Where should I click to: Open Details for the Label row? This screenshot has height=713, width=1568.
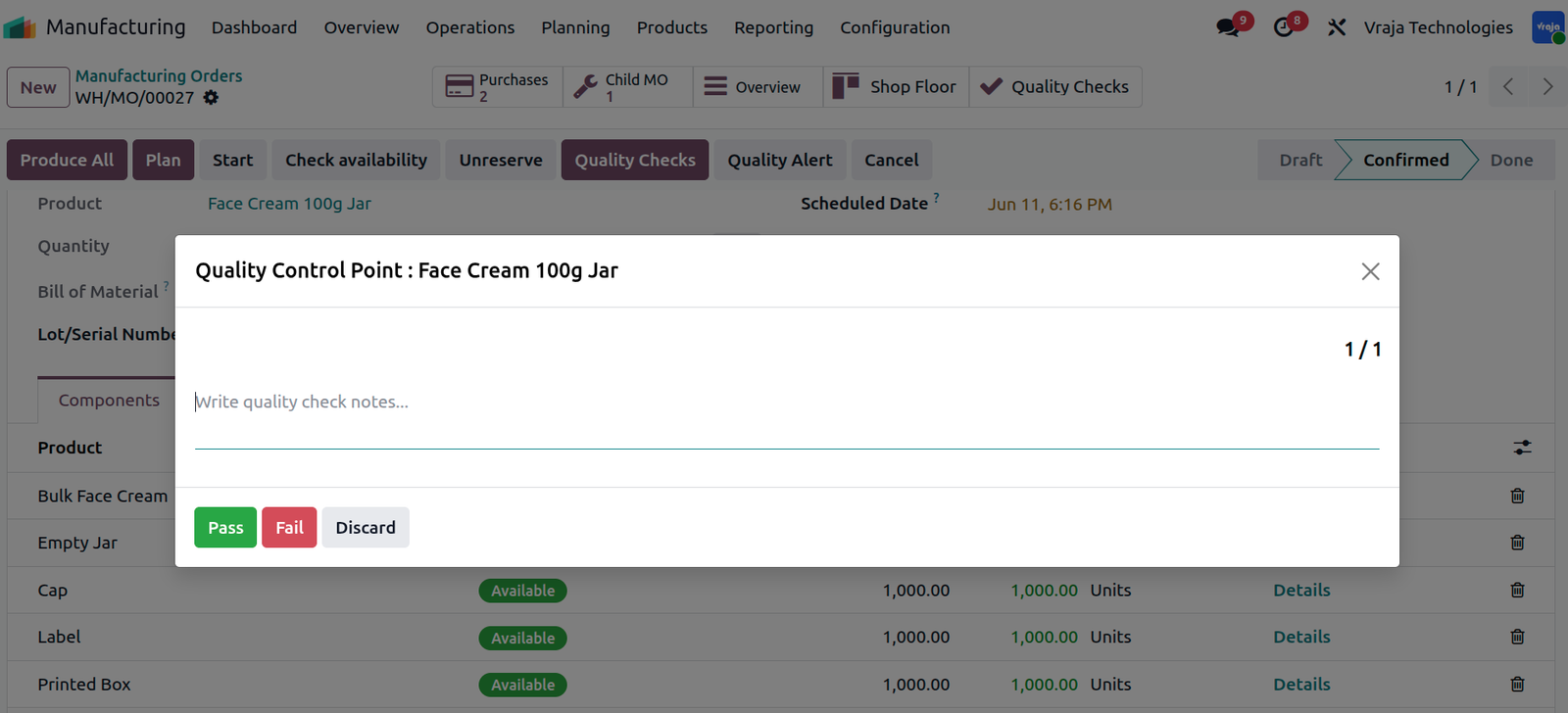(1301, 638)
